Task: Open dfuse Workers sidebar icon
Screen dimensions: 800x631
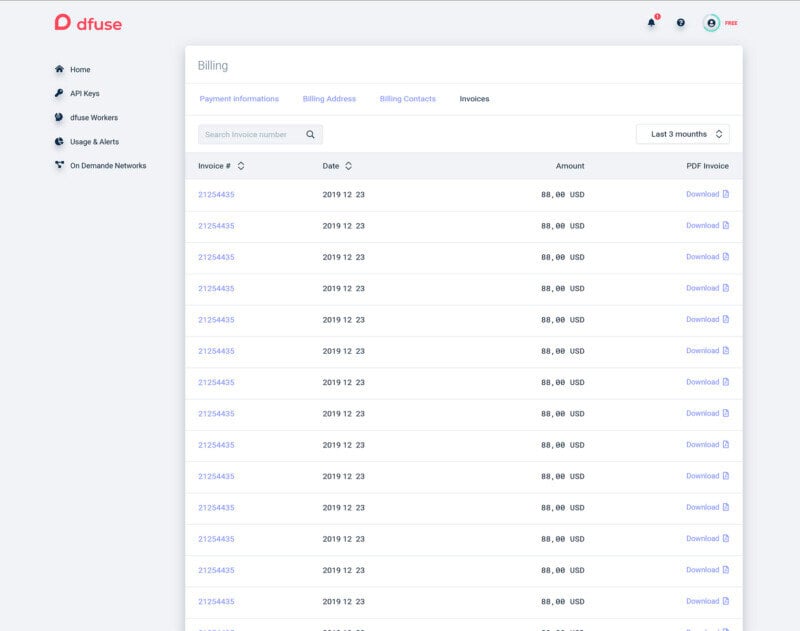Action: tap(59, 117)
